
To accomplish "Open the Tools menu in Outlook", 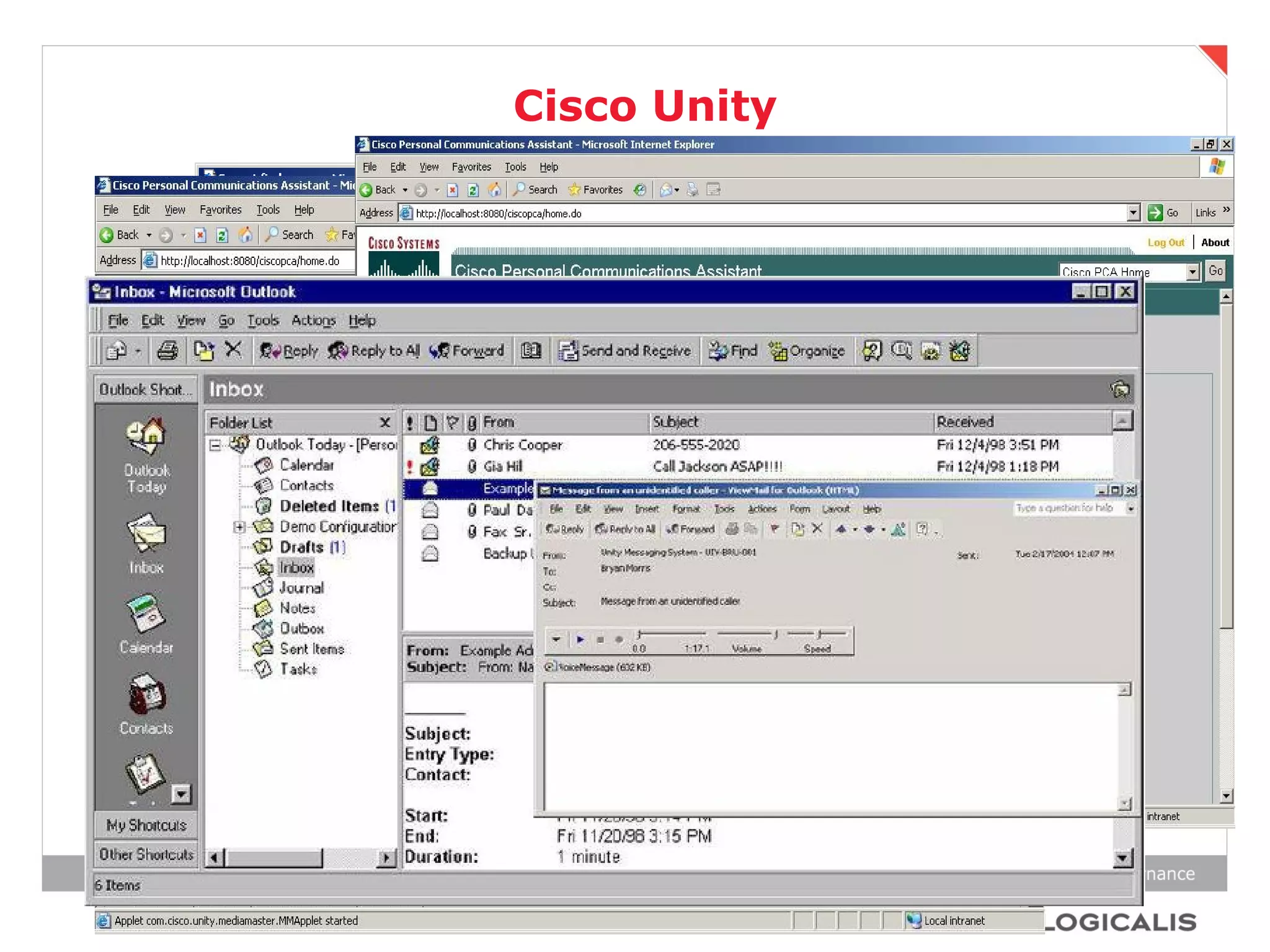I will point(263,320).
